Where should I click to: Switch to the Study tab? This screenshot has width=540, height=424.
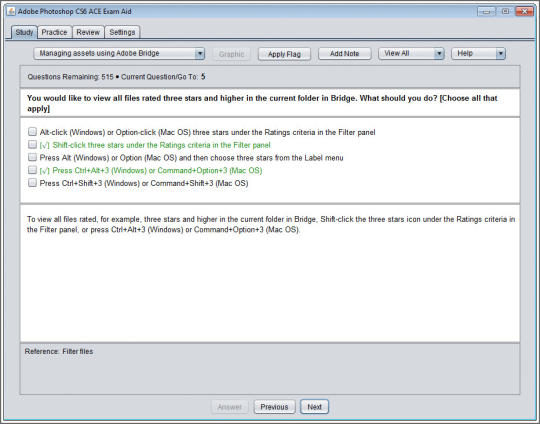pyautogui.click(x=24, y=32)
